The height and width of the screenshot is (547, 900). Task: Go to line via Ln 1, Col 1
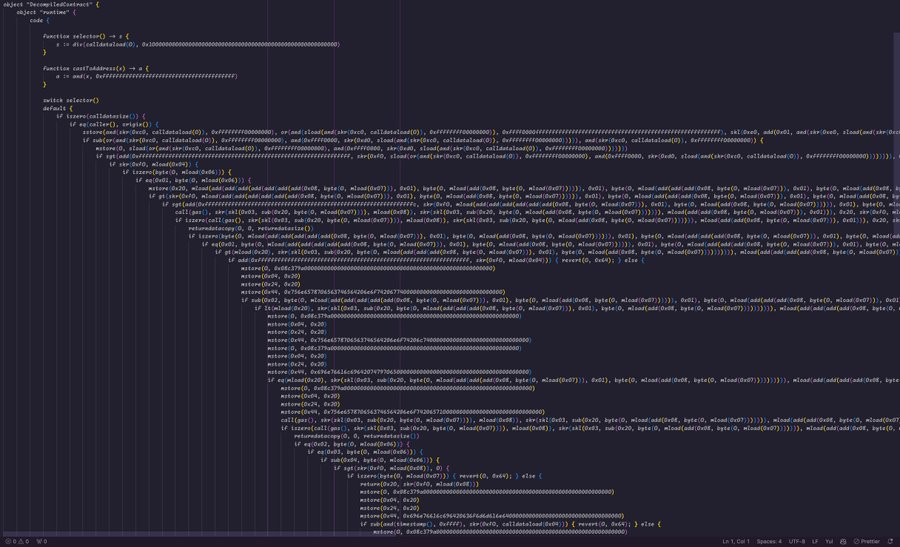click(x=736, y=541)
